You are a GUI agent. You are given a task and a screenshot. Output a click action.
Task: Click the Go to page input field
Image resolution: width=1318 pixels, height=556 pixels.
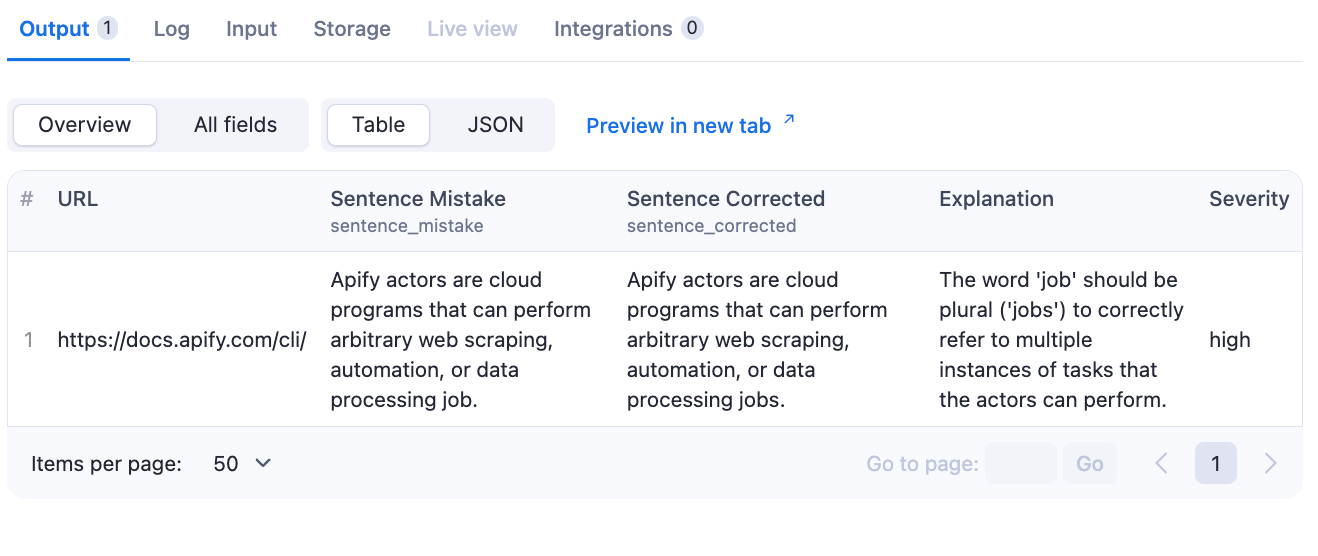pyautogui.click(x=1020, y=464)
